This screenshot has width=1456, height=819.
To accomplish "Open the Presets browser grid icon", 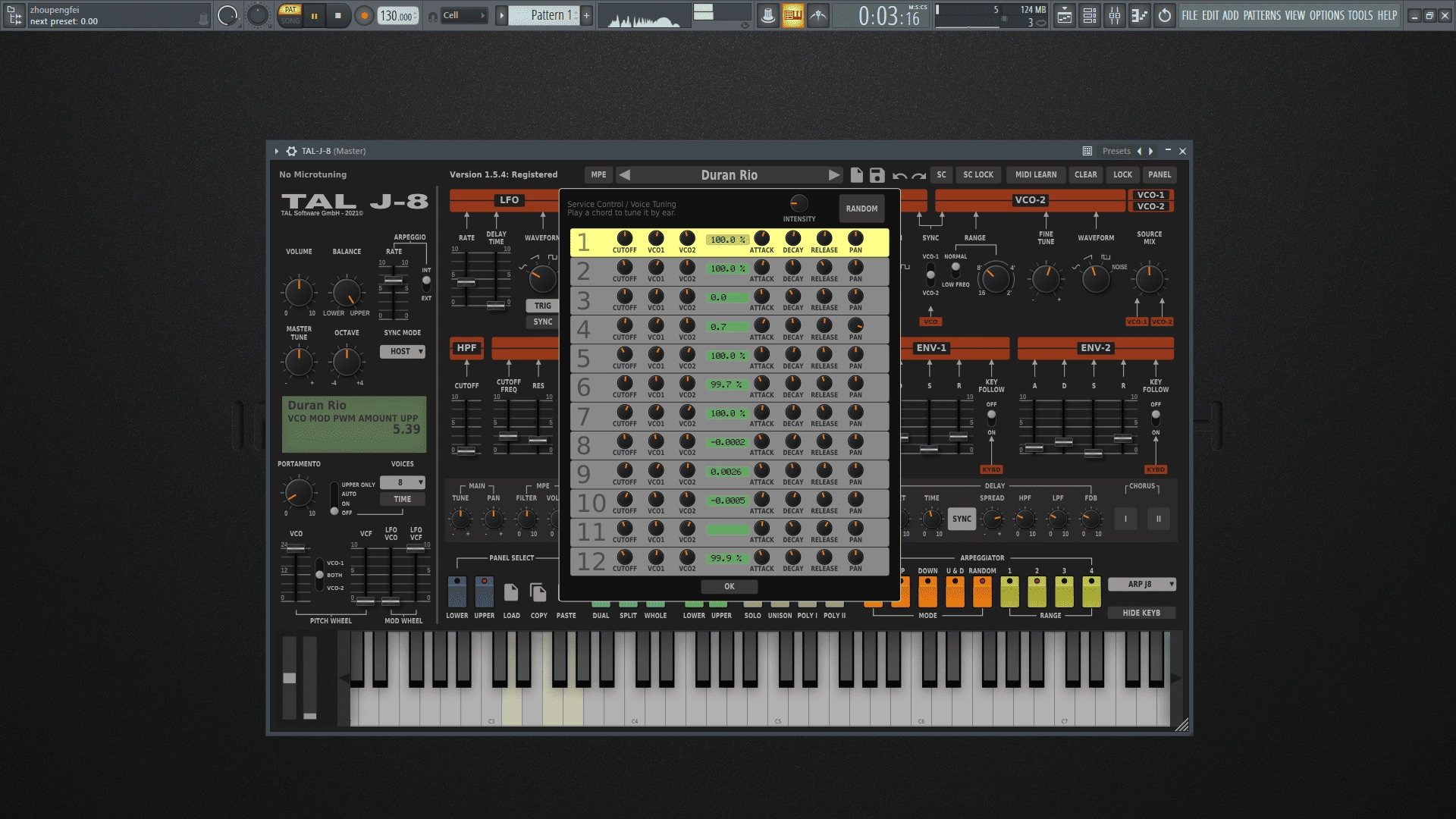I will coord(1087,151).
